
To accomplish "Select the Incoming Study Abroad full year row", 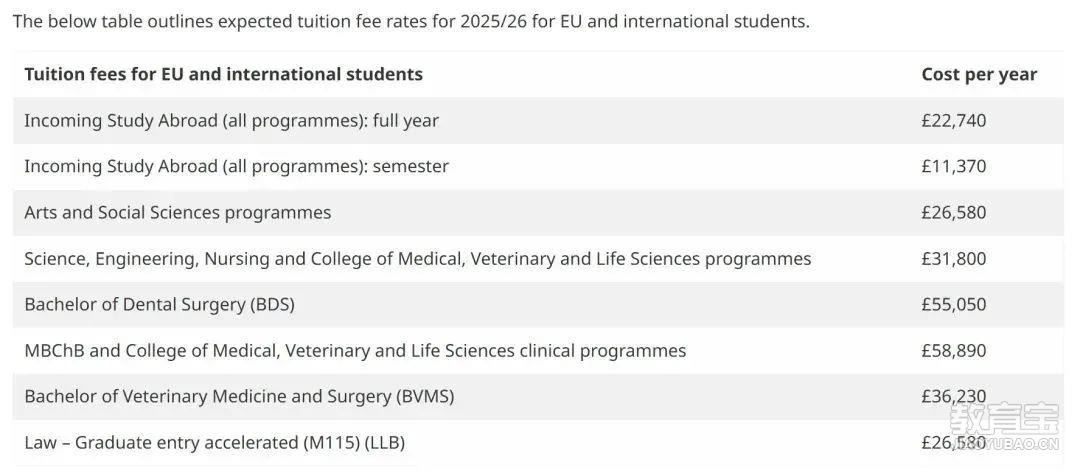I will coord(538,120).
